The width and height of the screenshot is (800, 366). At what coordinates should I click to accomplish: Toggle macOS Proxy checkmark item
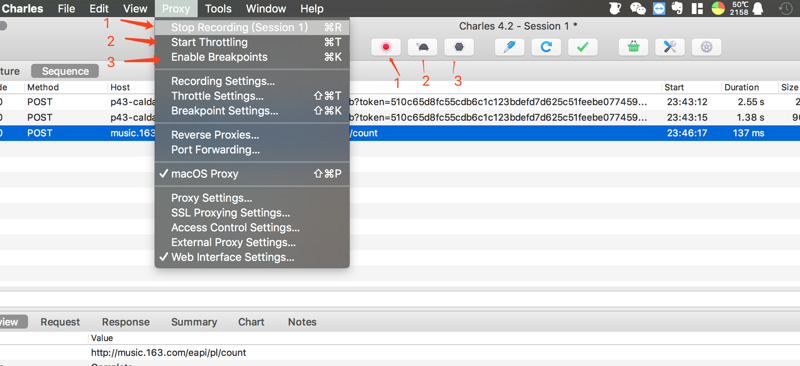click(x=252, y=174)
